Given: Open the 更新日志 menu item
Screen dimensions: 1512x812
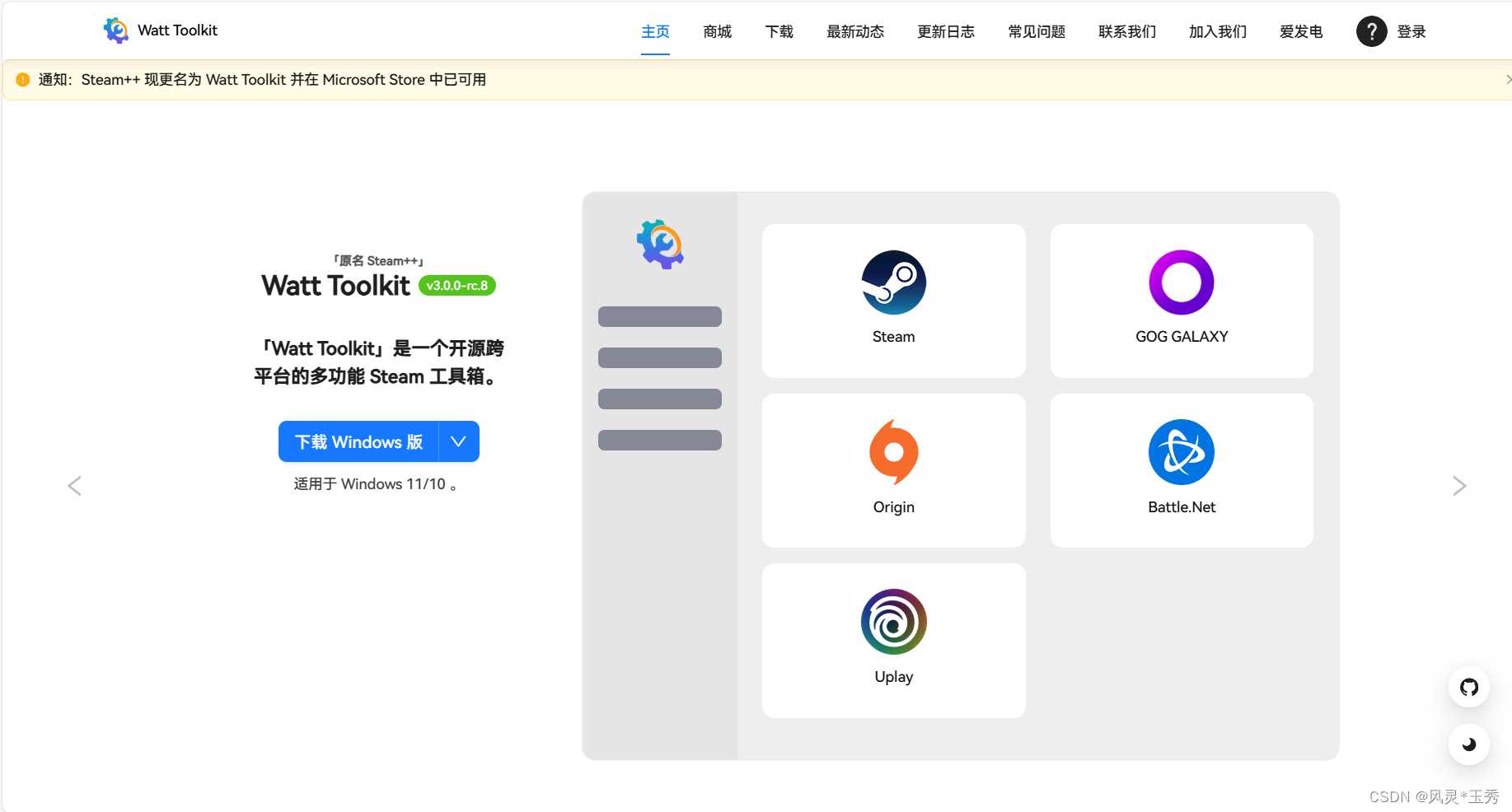Looking at the screenshot, I should [946, 32].
